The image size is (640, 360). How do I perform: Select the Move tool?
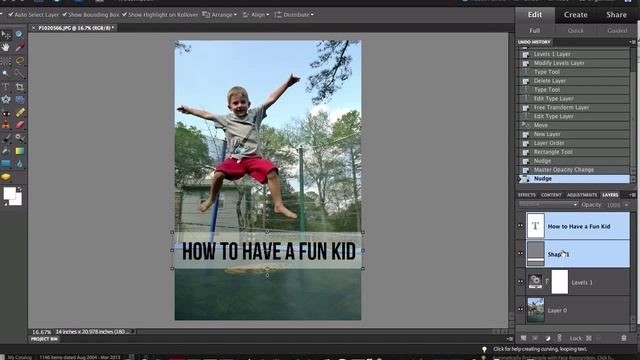pos(6,35)
